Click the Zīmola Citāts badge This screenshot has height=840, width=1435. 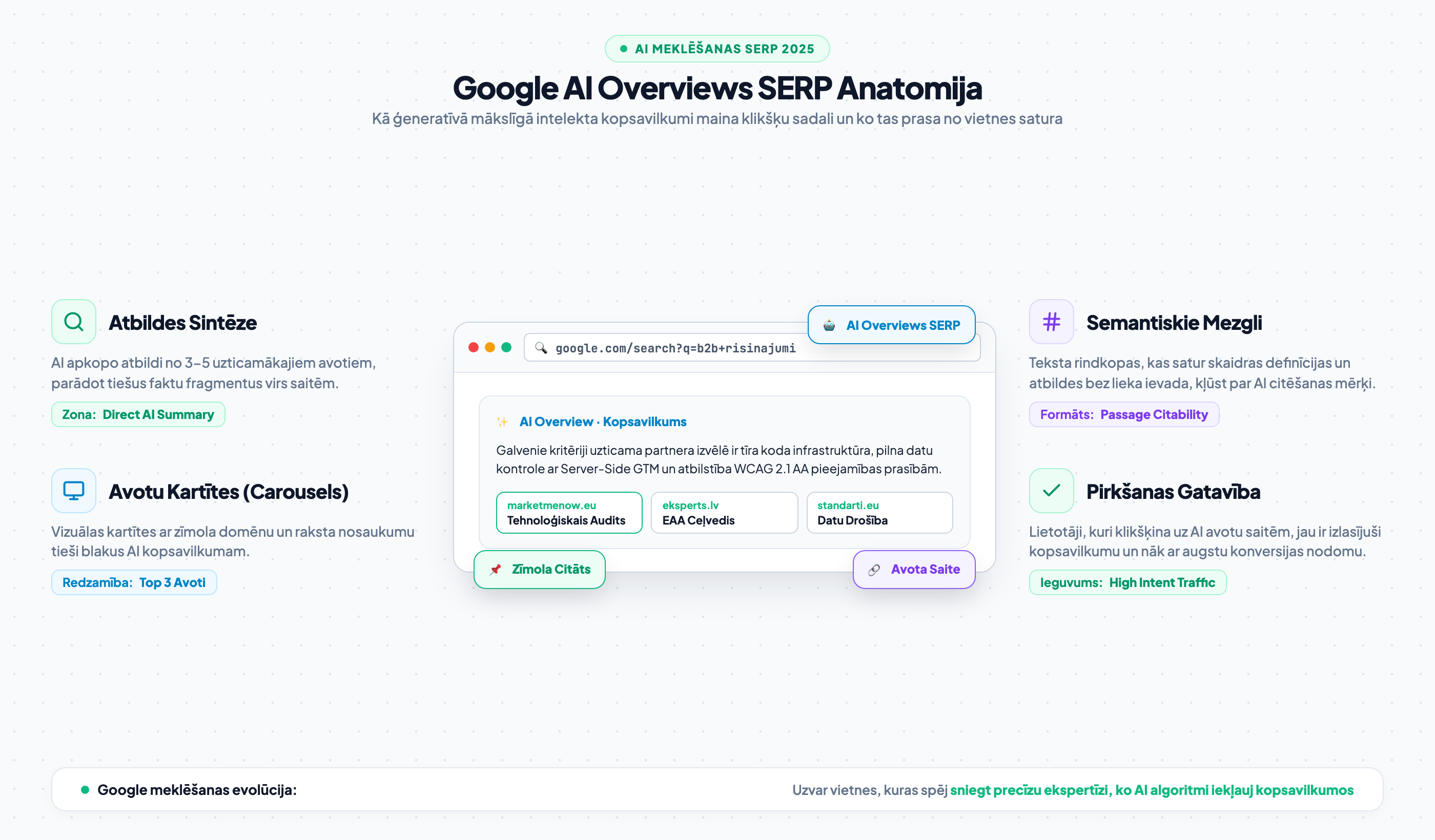pos(539,569)
